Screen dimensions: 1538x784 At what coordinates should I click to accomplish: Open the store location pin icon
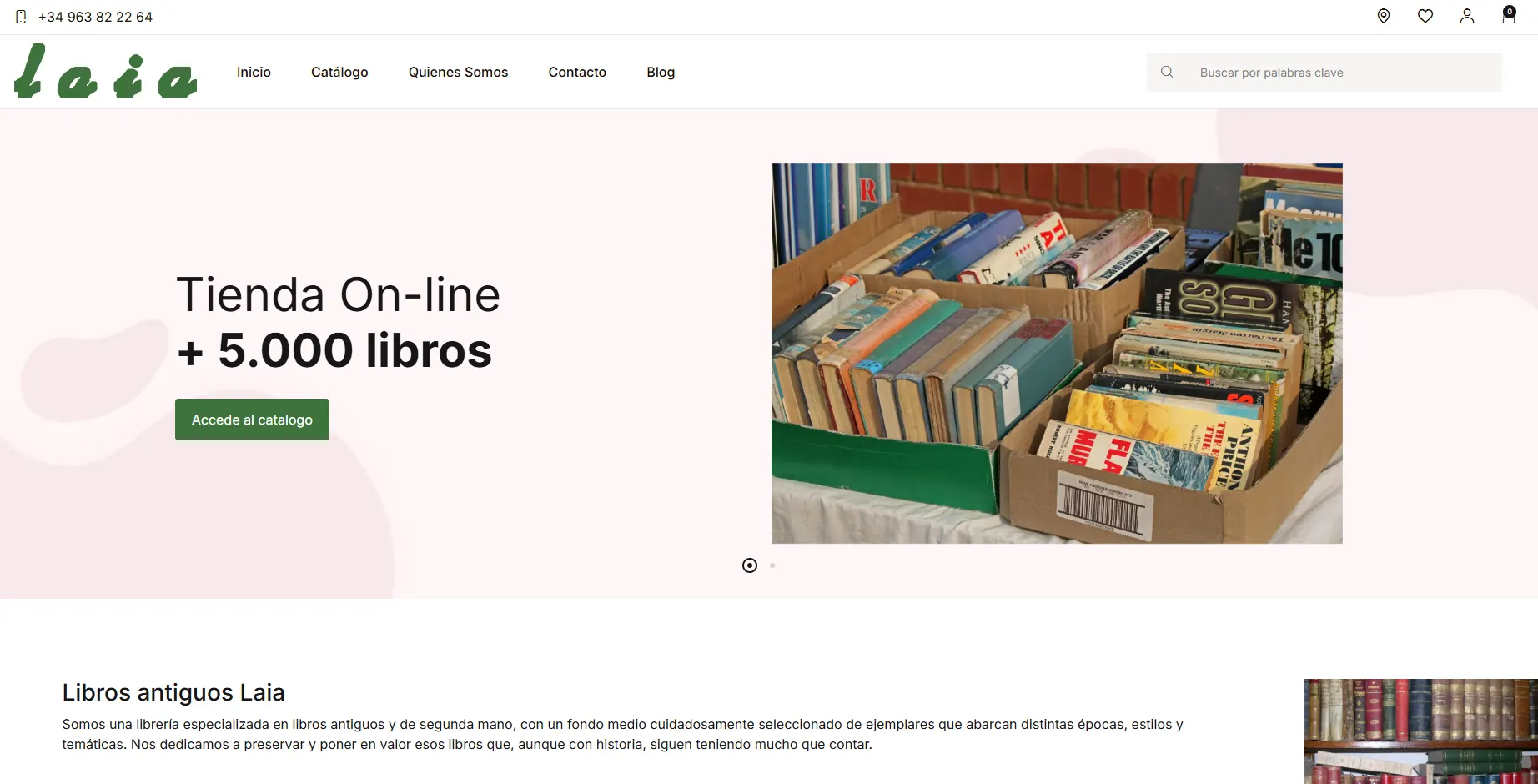pos(1384,17)
